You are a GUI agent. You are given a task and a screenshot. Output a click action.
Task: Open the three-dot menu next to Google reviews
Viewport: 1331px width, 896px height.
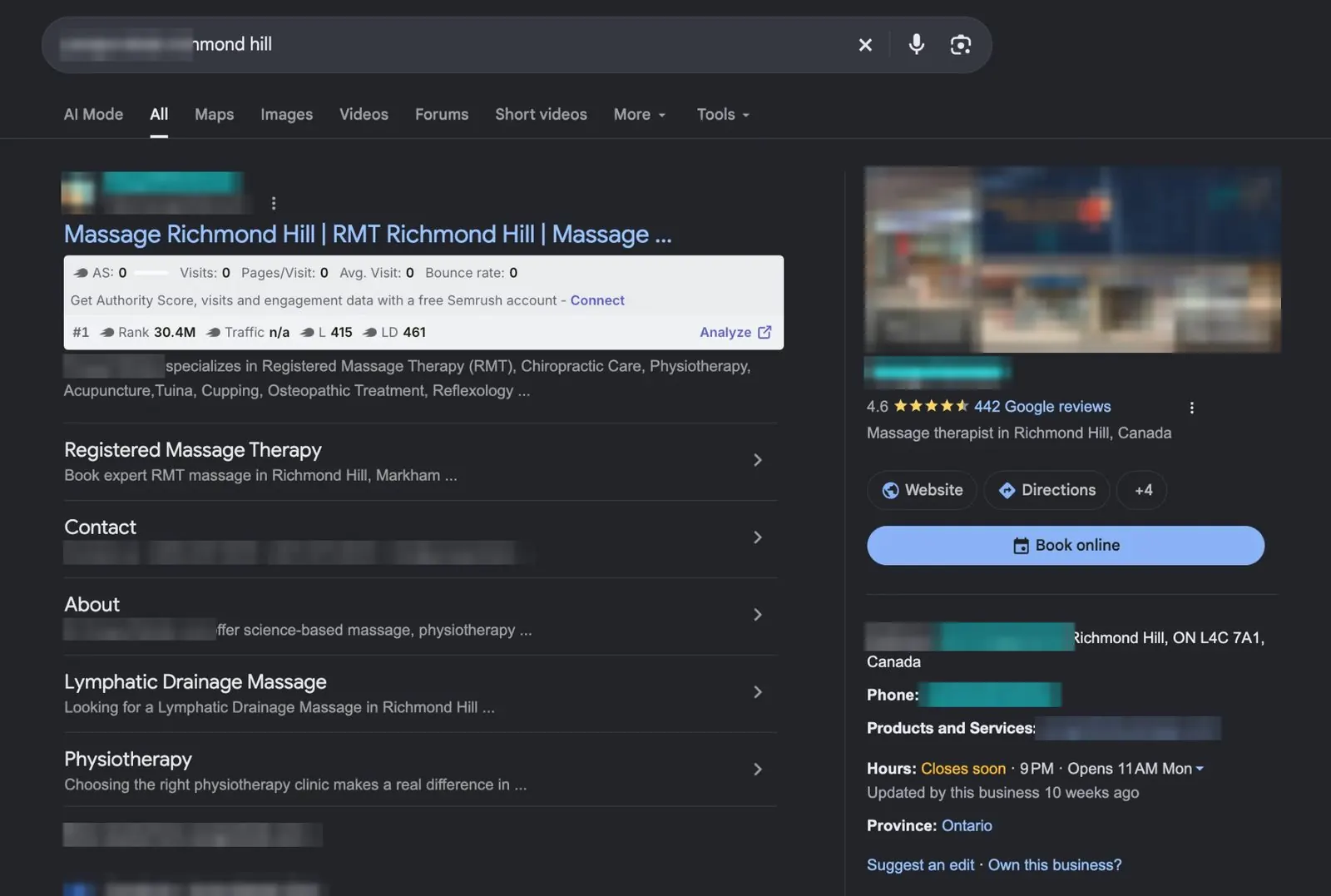coord(1192,408)
